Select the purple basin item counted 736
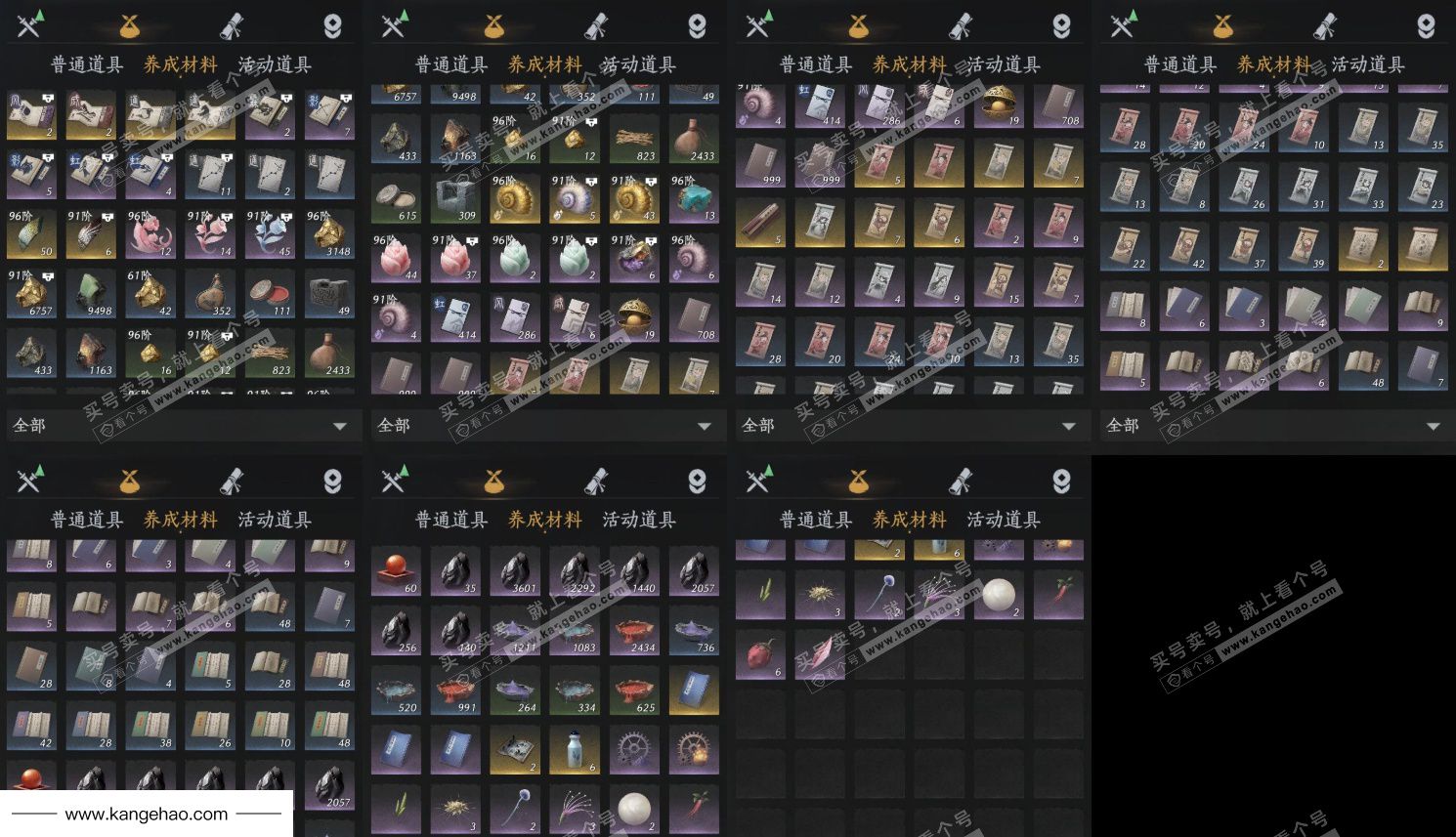 pos(694,632)
